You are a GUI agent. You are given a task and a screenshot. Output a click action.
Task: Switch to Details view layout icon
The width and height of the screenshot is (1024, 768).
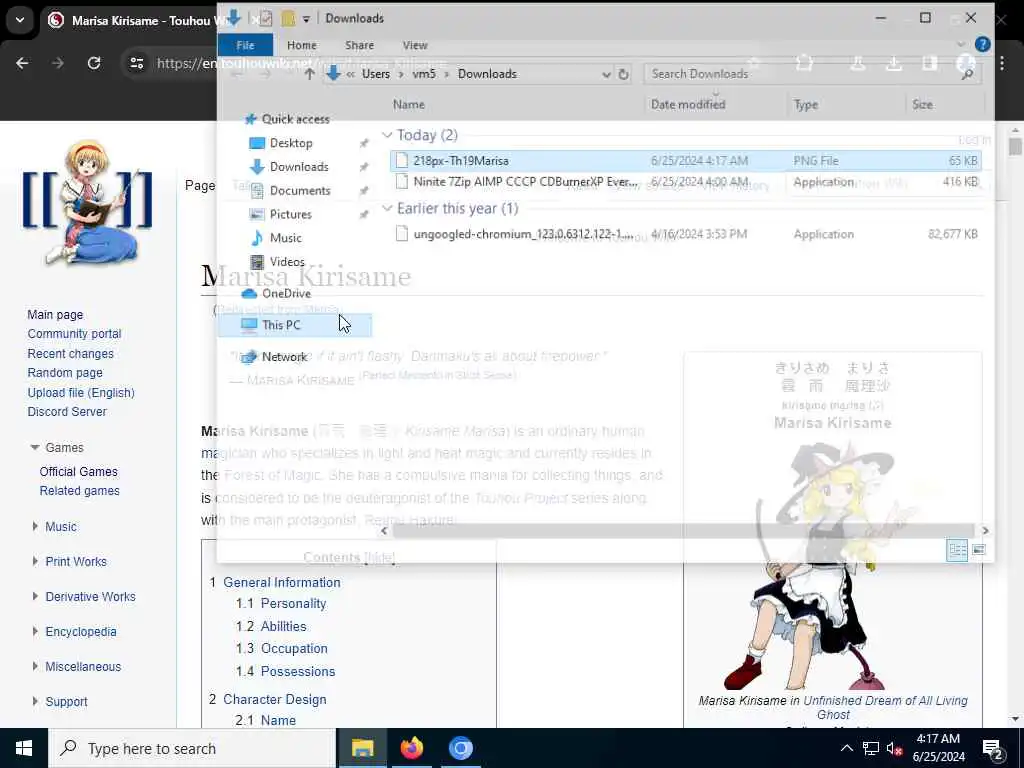coord(957,550)
